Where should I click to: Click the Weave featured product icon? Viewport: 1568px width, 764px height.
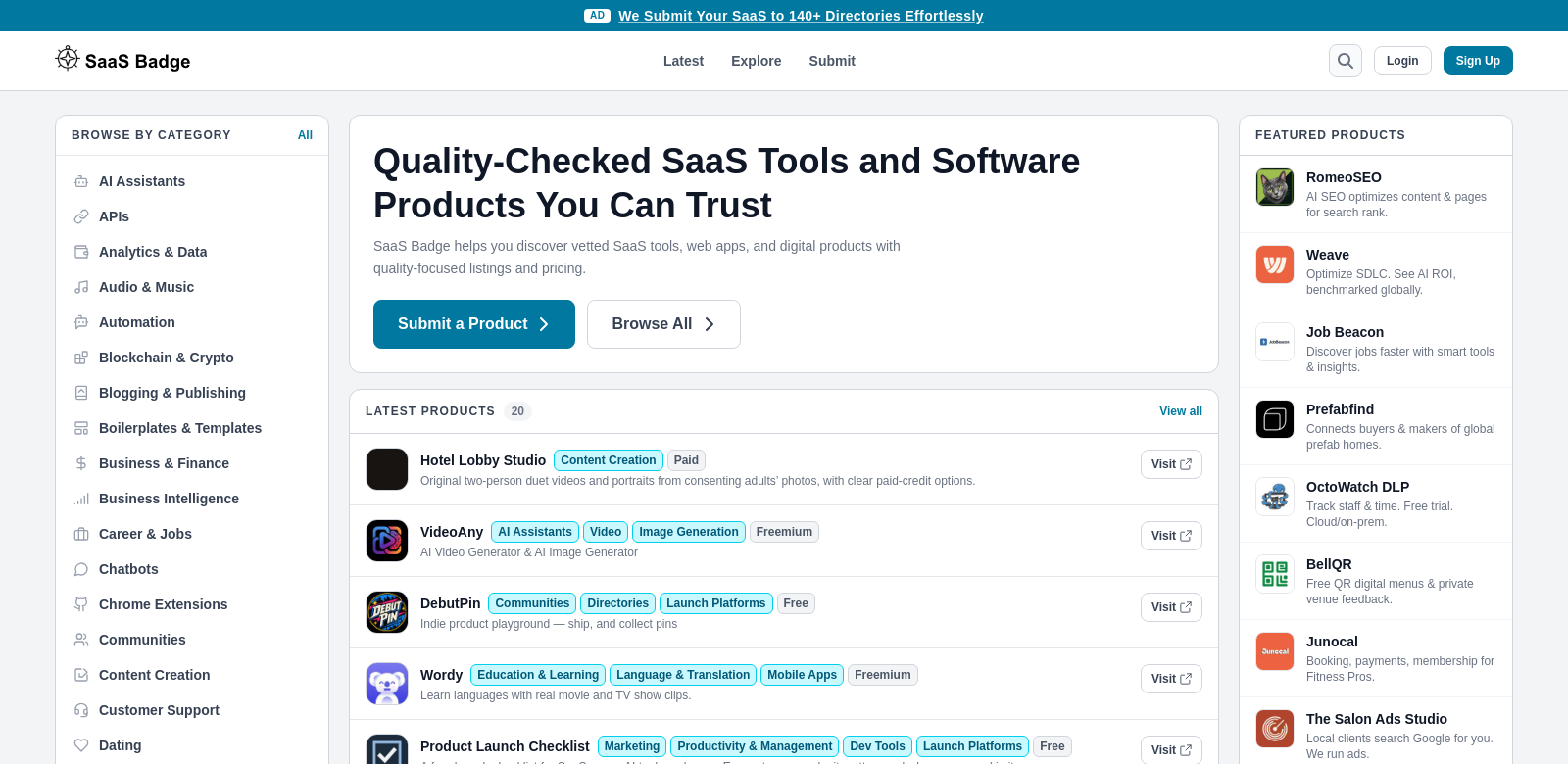click(1275, 264)
